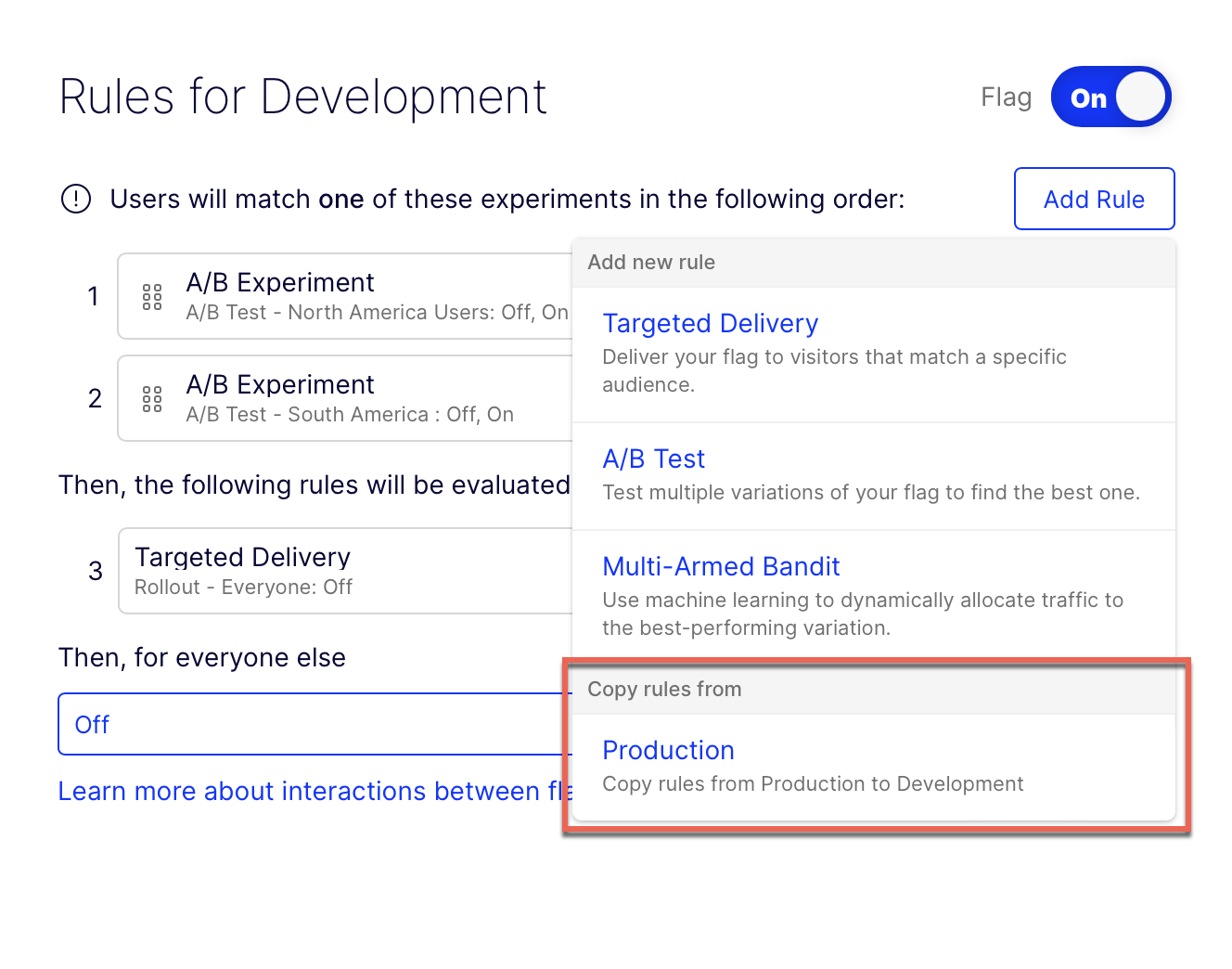Open Learn more about interactions link

click(x=315, y=791)
